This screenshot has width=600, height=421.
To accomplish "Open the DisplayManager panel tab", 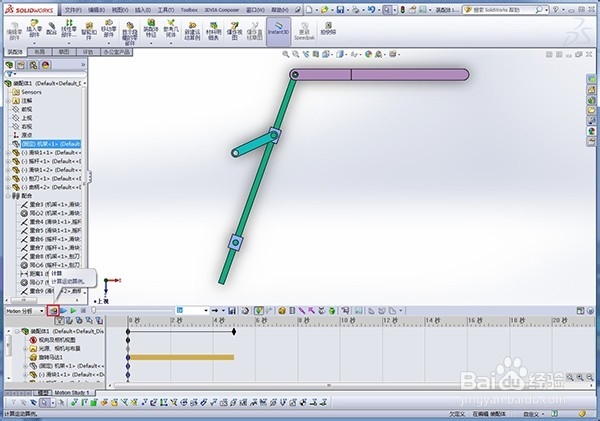I will click(x=46, y=65).
